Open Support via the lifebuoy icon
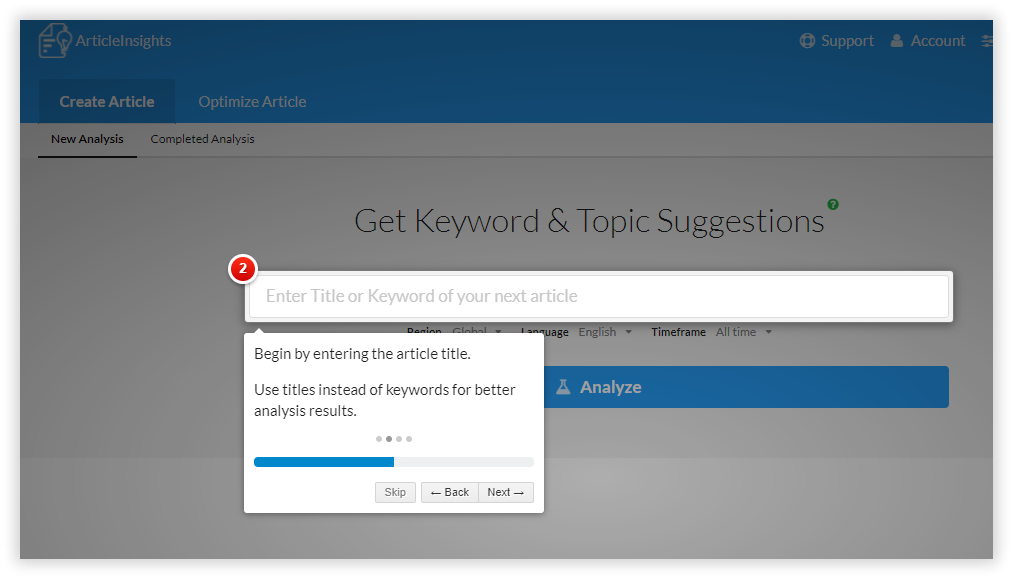This screenshot has height=579, width=1013. [x=807, y=41]
